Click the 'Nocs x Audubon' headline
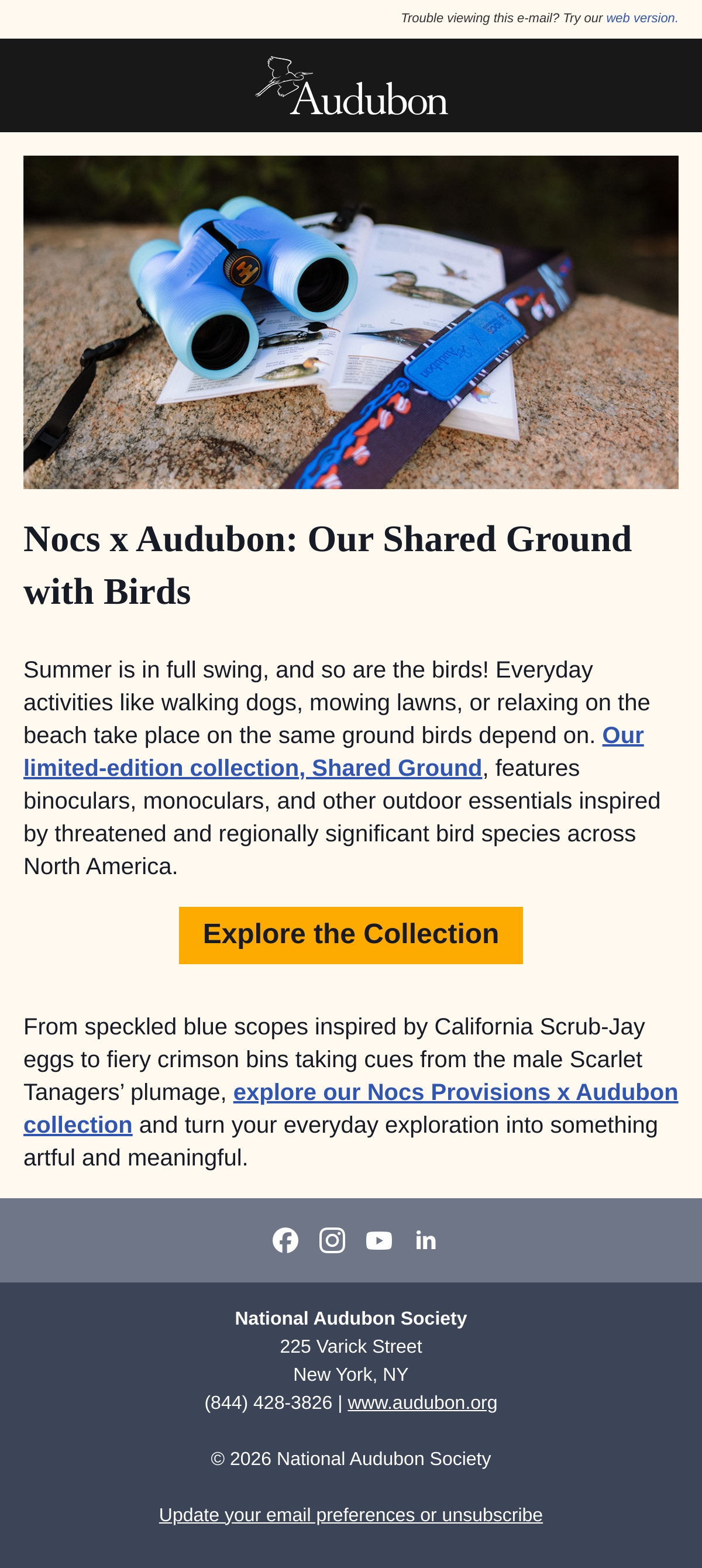Viewport: 702px width, 1568px height. coord(328,565)
